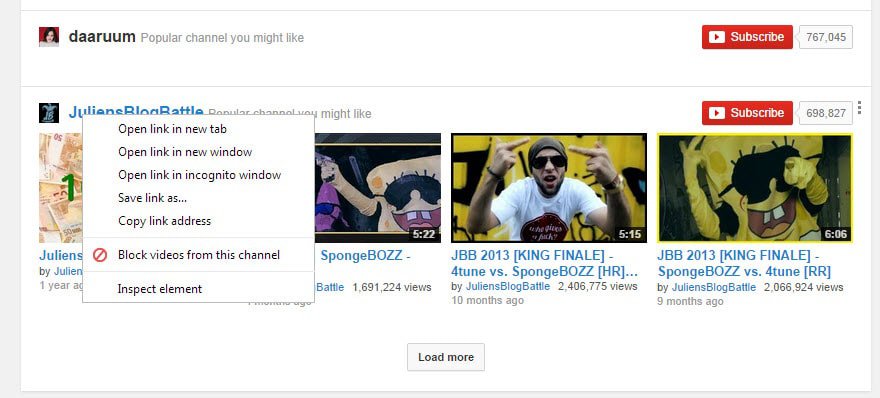Subscribe to the JuliensBlogBattle channel
Viewport: 880px width, 398px height.
747,113
